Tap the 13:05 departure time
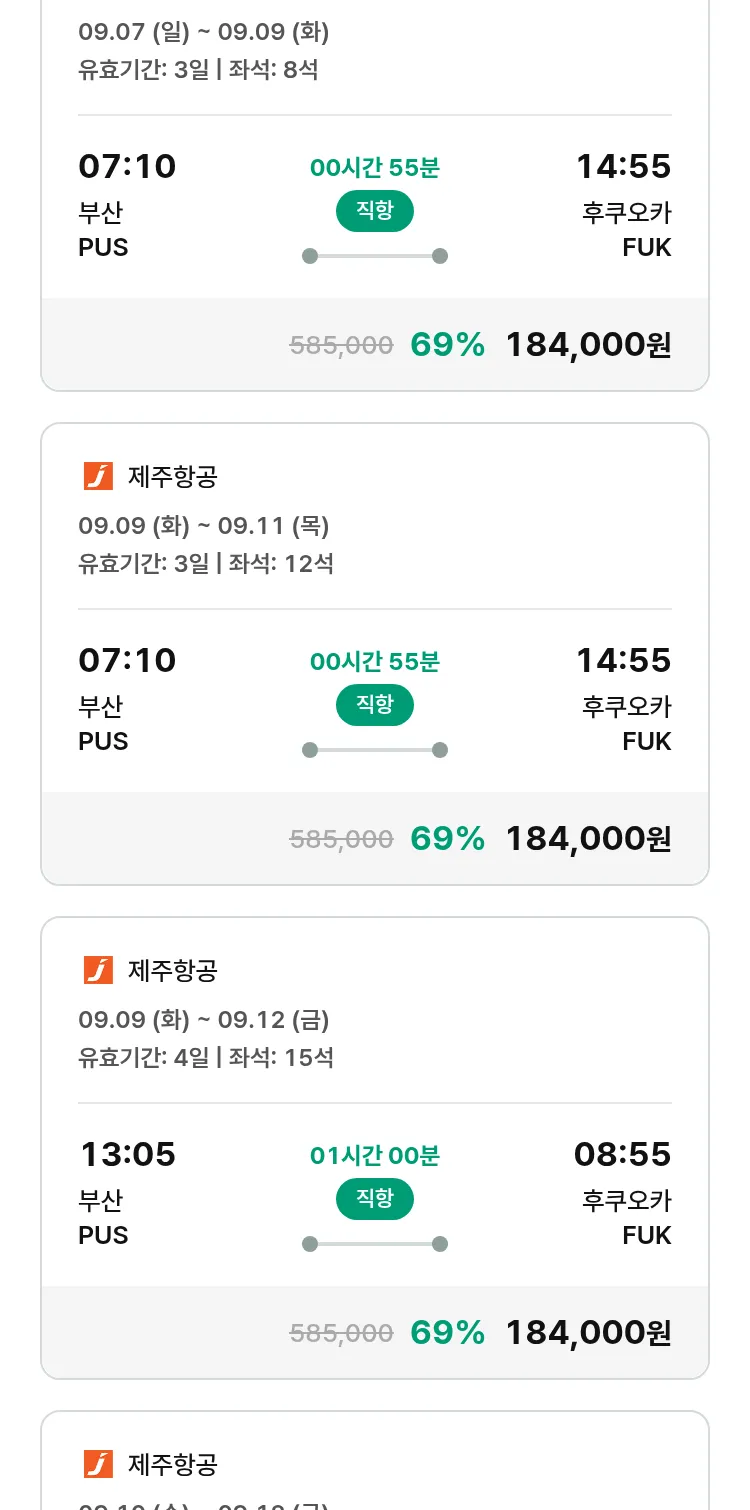This screenshot has height=1510, width=750. point(128,1155)
